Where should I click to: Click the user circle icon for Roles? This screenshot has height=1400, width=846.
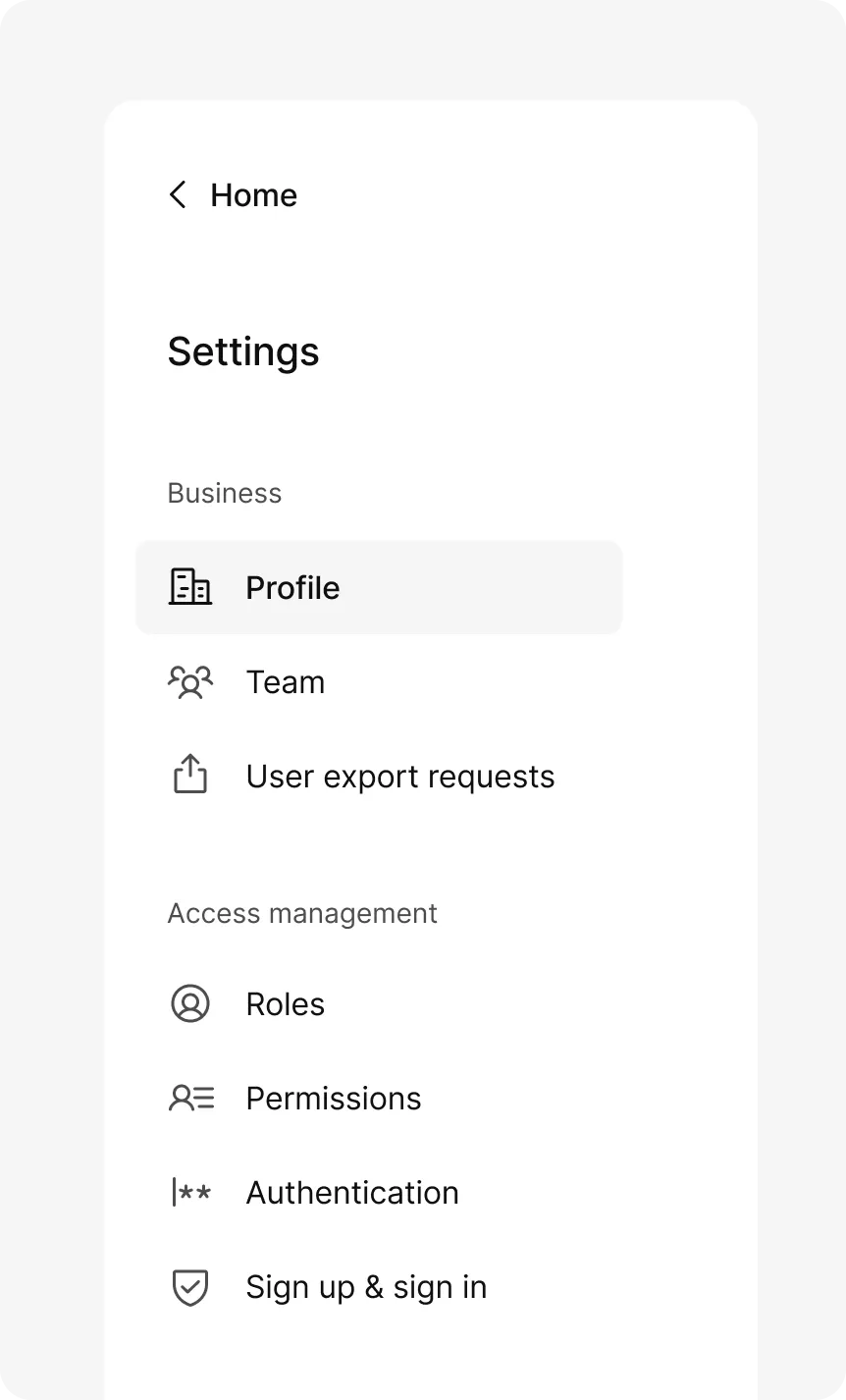pyautogui.click(x=189, y=1004)
